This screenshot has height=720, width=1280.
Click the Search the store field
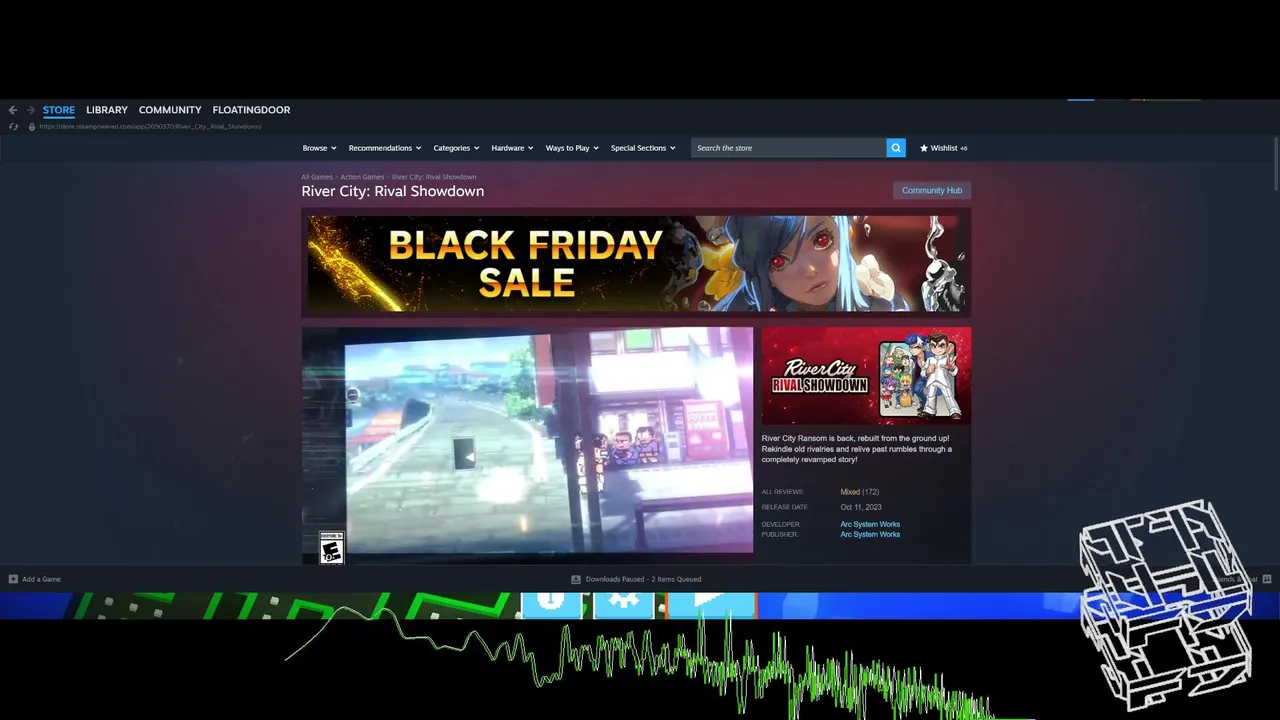coord(788,148)
